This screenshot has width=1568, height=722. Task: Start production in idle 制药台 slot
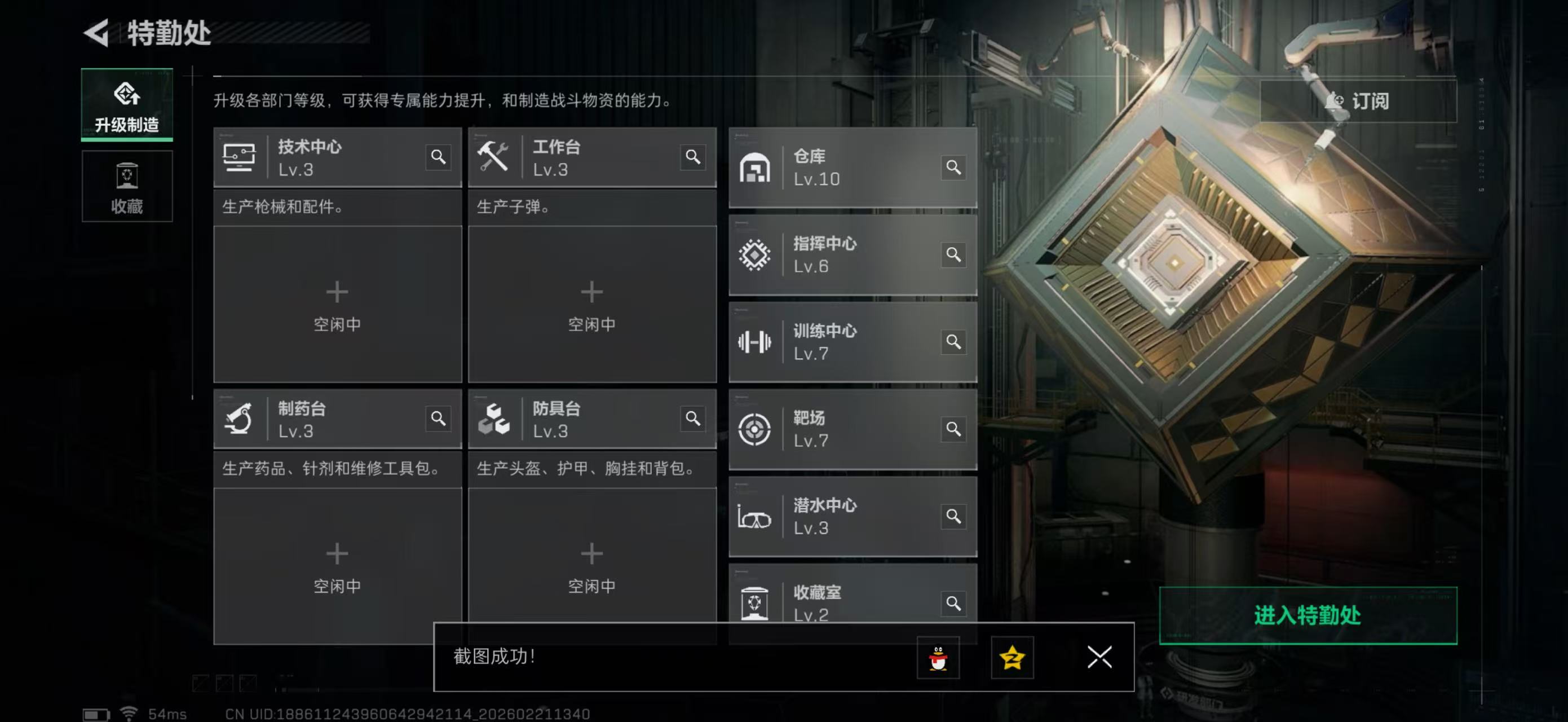pos(337,566)
